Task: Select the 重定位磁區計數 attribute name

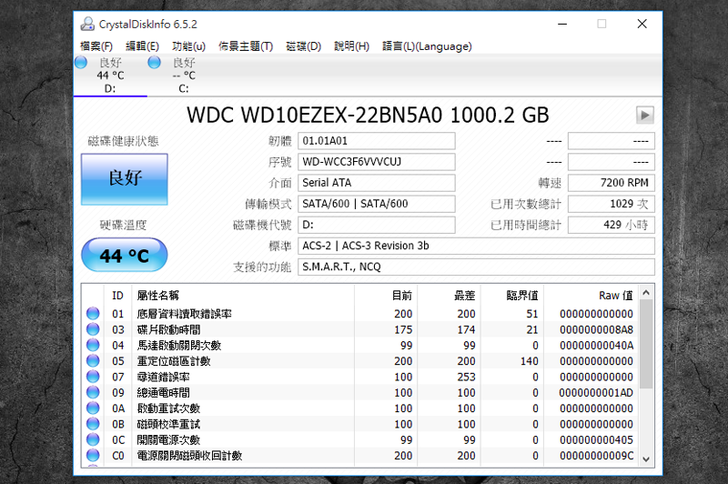Action: [x=174, y=361]
